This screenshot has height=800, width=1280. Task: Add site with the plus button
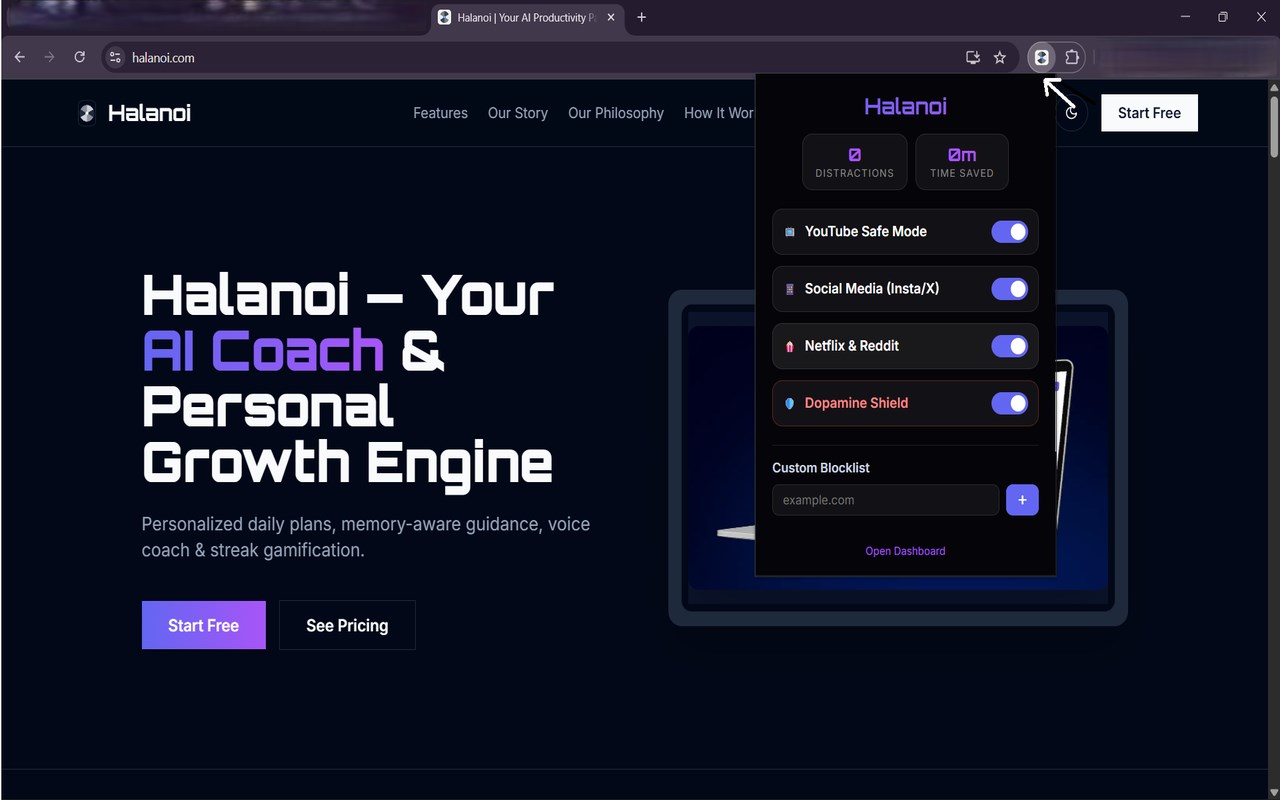point(1022,500)
